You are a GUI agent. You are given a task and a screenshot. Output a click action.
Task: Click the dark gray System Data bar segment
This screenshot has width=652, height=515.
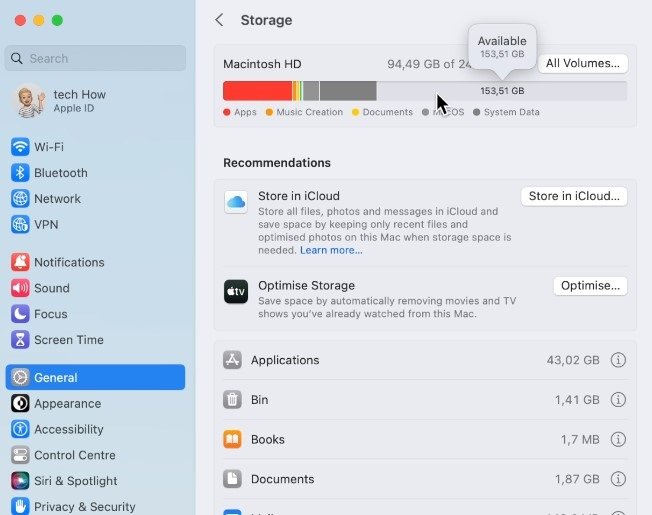pos(348,91)
